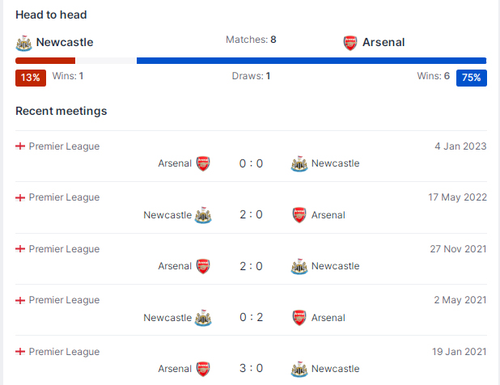Image resolution: width=500 pixels, height=385 pixels.
Task: Click the blue Arsenal wins bar
Action: (x=311, y=61)
